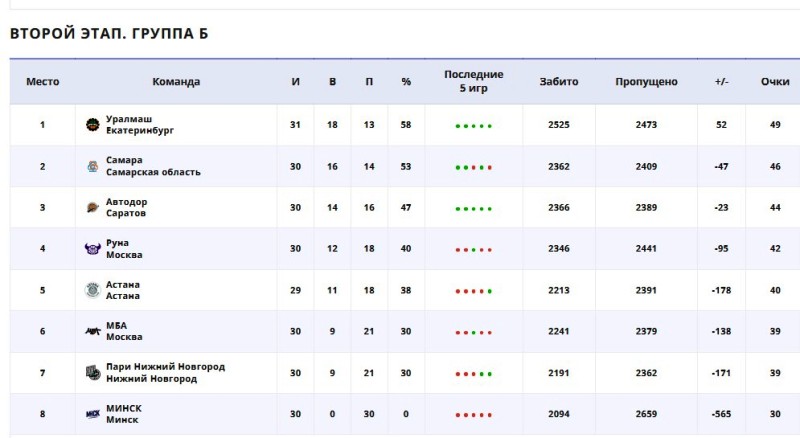Click the Пропущено column header
This screenshot has height=438, width=800.
point(646,82)
